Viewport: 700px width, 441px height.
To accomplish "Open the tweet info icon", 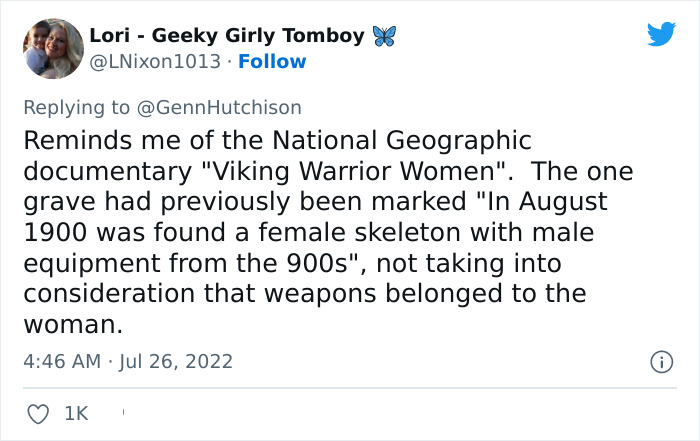I will click(x=661, y=362).
